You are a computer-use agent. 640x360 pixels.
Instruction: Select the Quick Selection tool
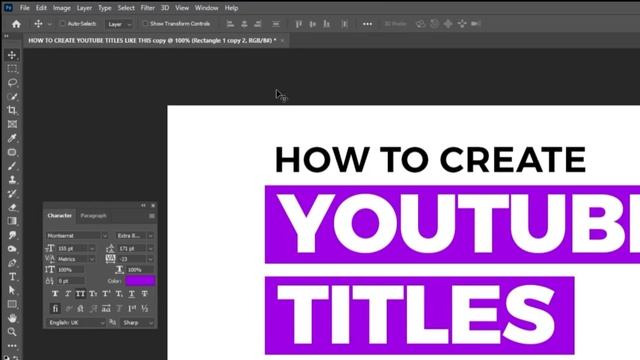12,96
